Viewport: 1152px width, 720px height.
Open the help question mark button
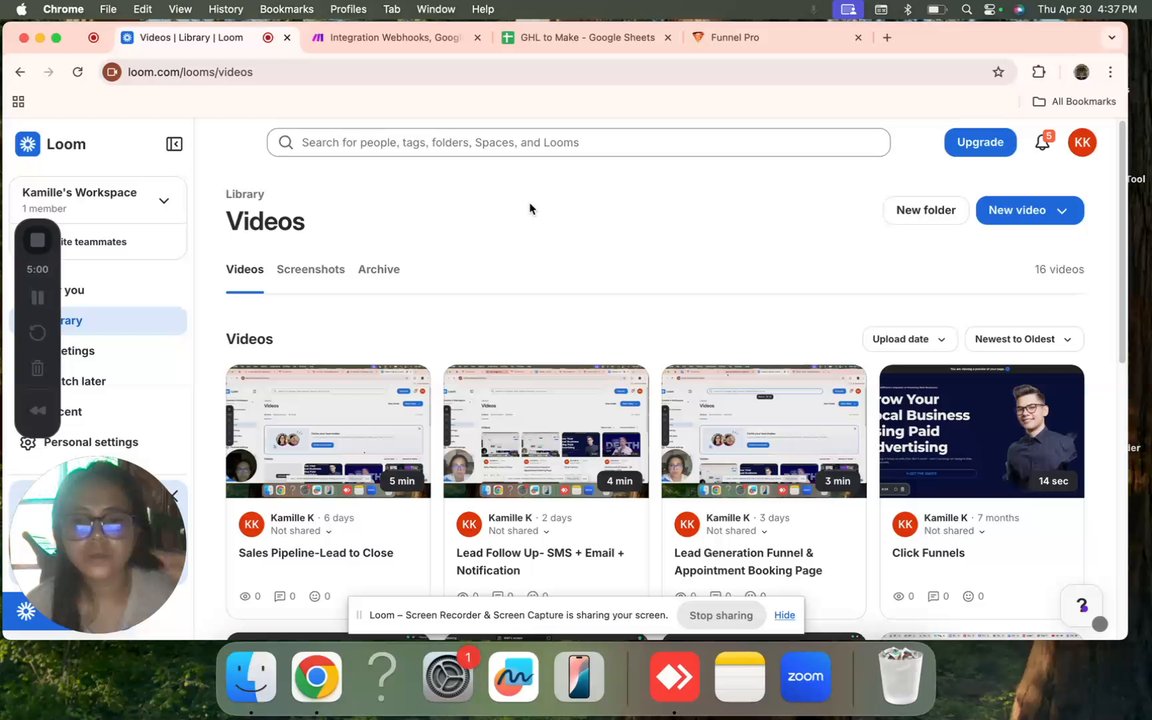(x=1081, y=605)
